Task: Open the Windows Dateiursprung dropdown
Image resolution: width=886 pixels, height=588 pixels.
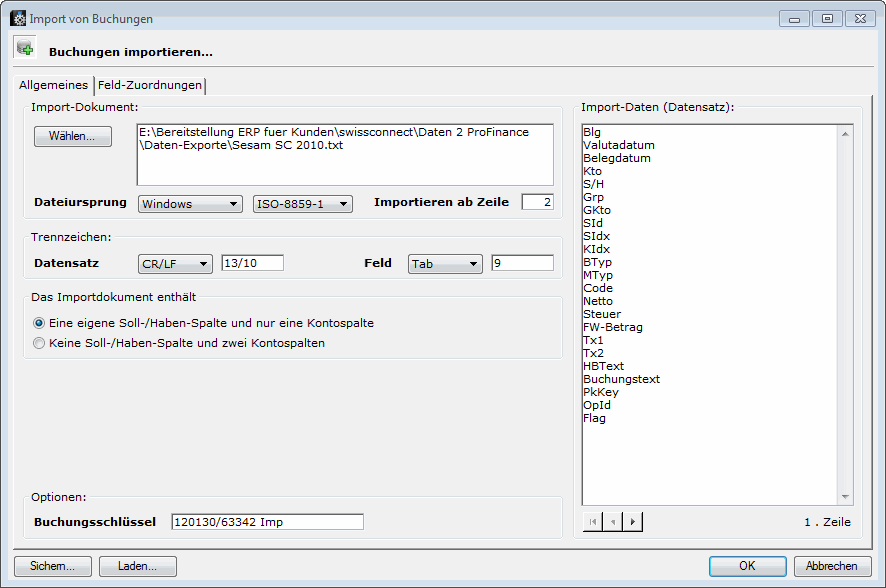Action: click(190, 204)
